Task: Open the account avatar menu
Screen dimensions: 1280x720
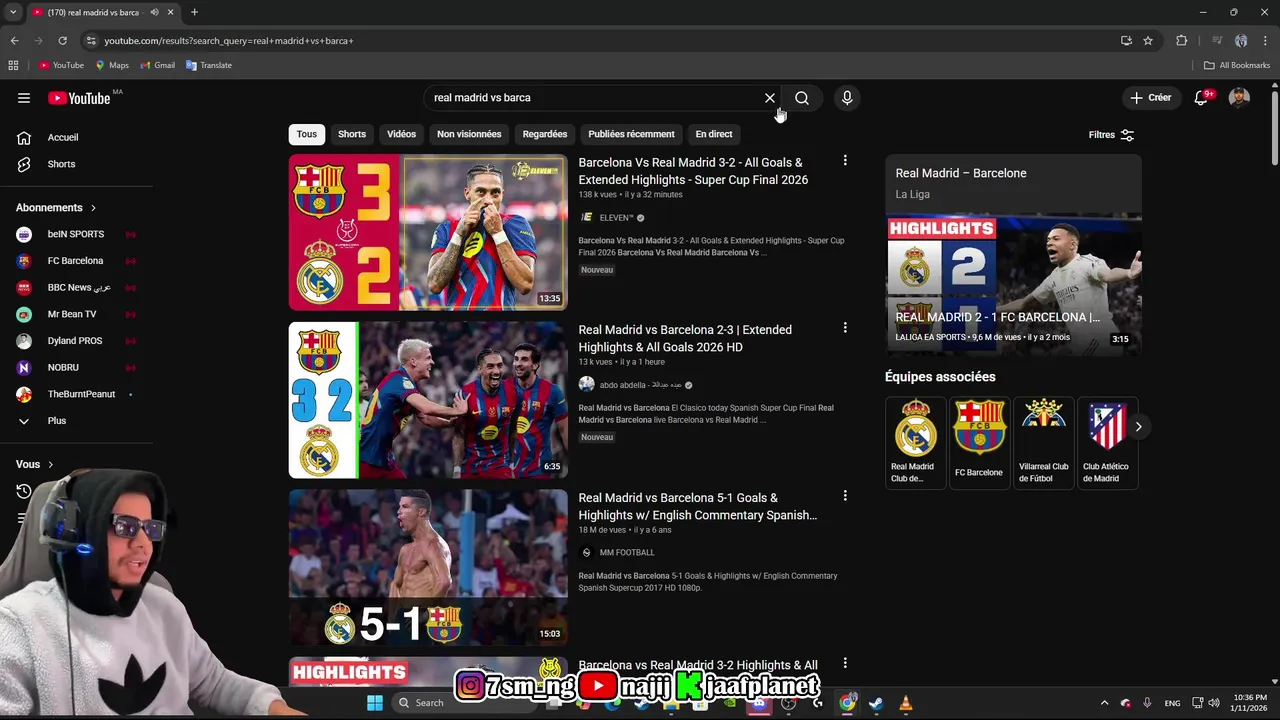Action: click(x=1239, y=98)
